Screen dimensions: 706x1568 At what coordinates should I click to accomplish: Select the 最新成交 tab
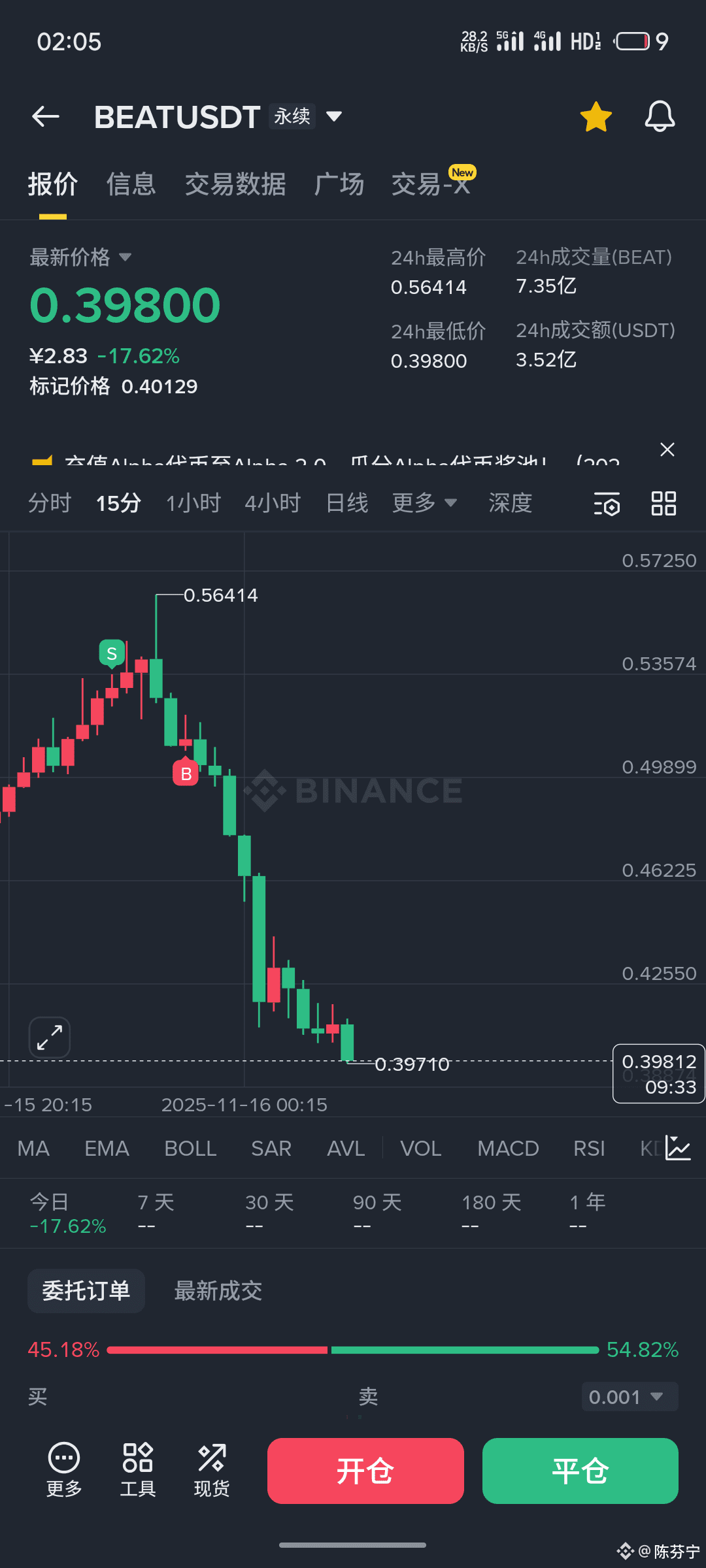(218, 1291)
